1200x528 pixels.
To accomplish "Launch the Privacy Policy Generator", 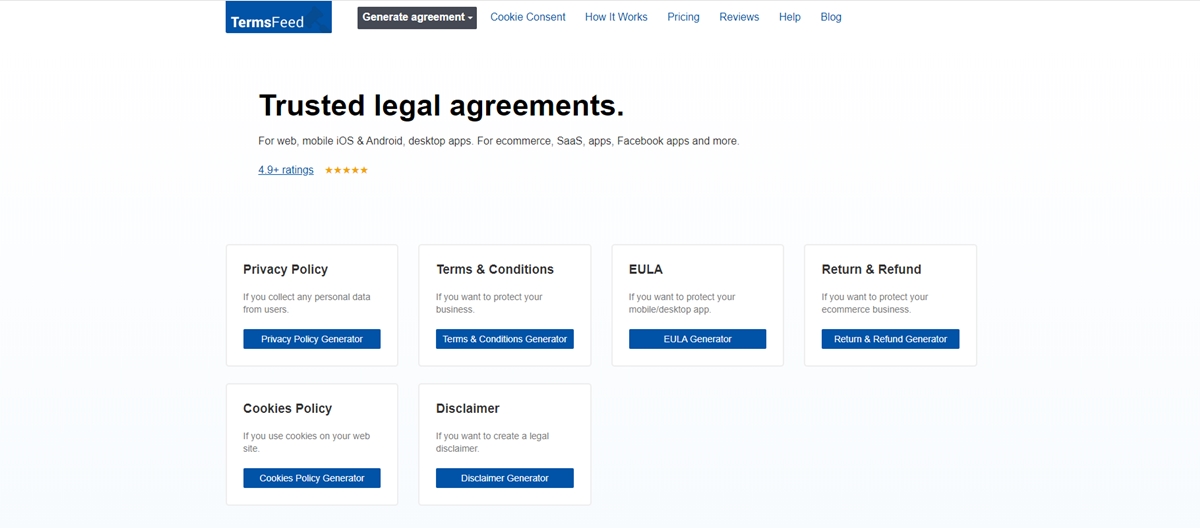I will 312,339.
